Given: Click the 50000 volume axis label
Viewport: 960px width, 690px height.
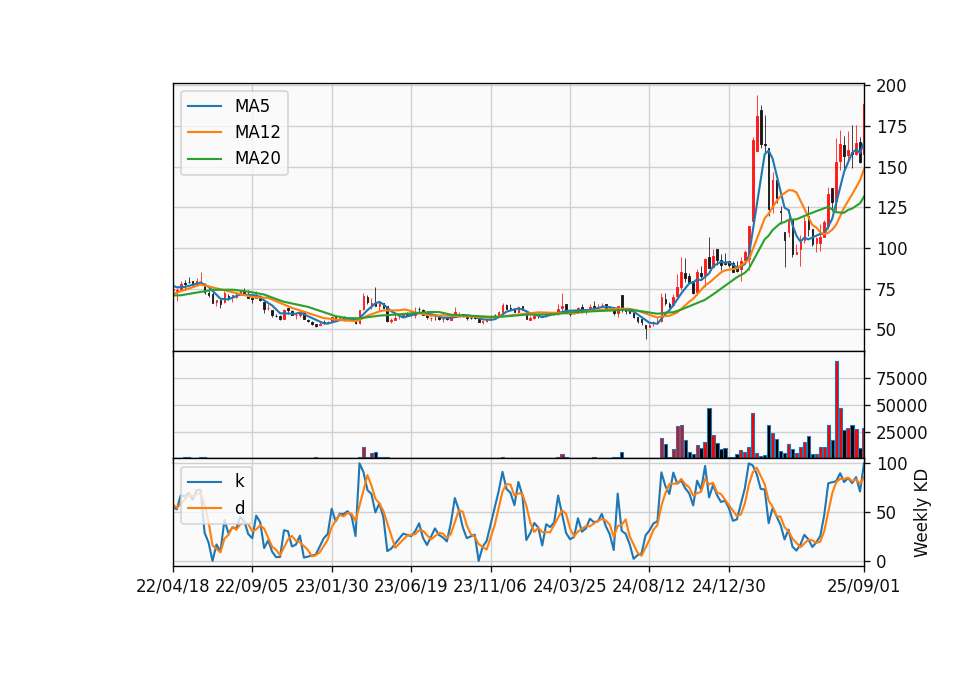Looking at the screenshot, I should pos(901,406).
